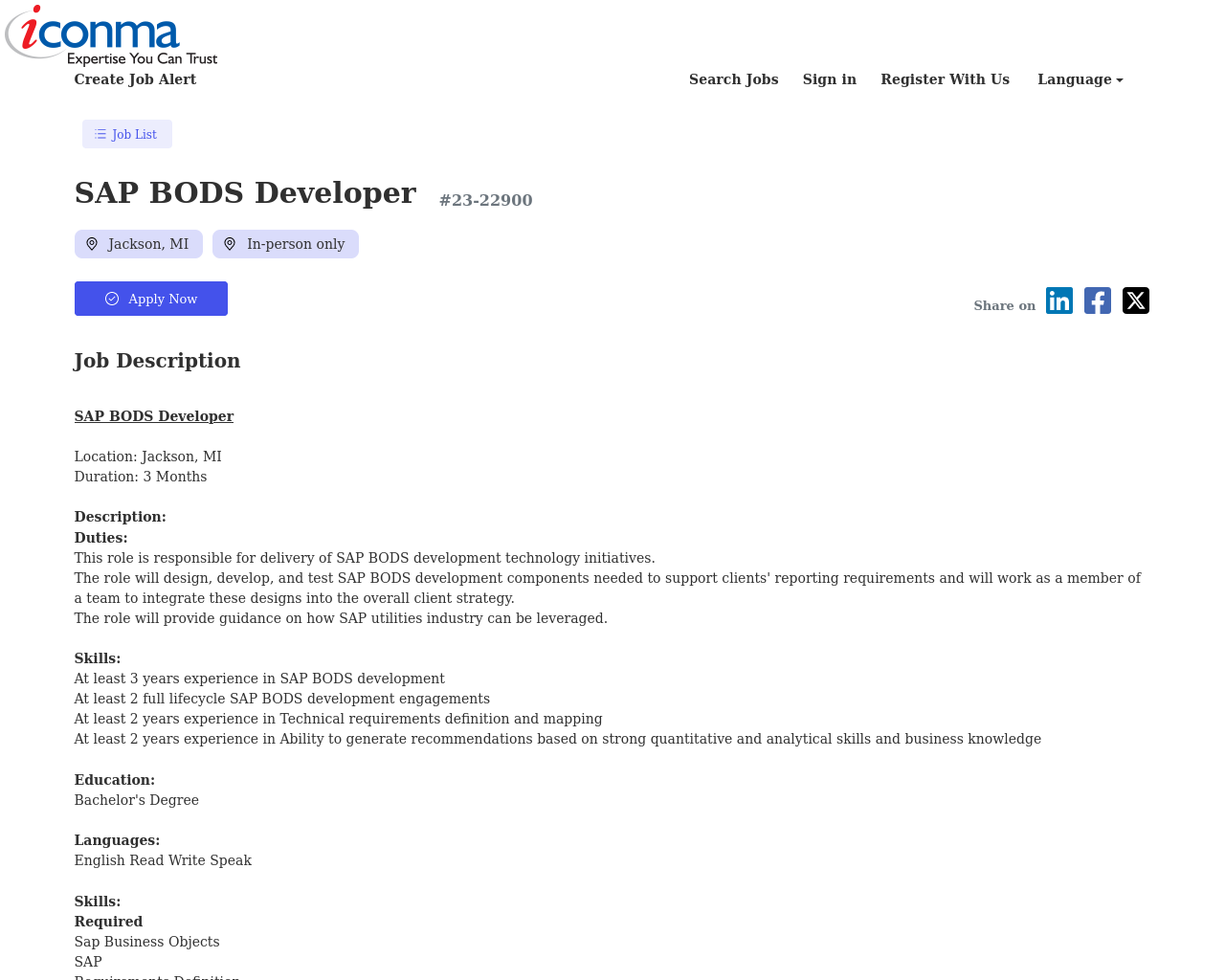This screenshot has height=980, width=1225.
Task: Click the Jackson, MI location tag
Action: [x=139, y=244]
